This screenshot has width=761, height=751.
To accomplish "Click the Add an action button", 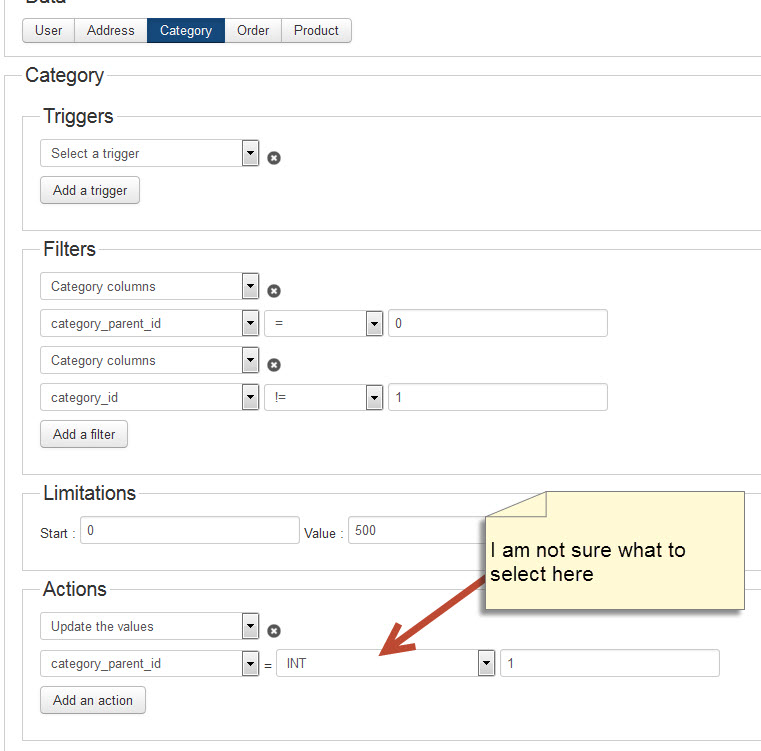I will click(x=93, y=700).
